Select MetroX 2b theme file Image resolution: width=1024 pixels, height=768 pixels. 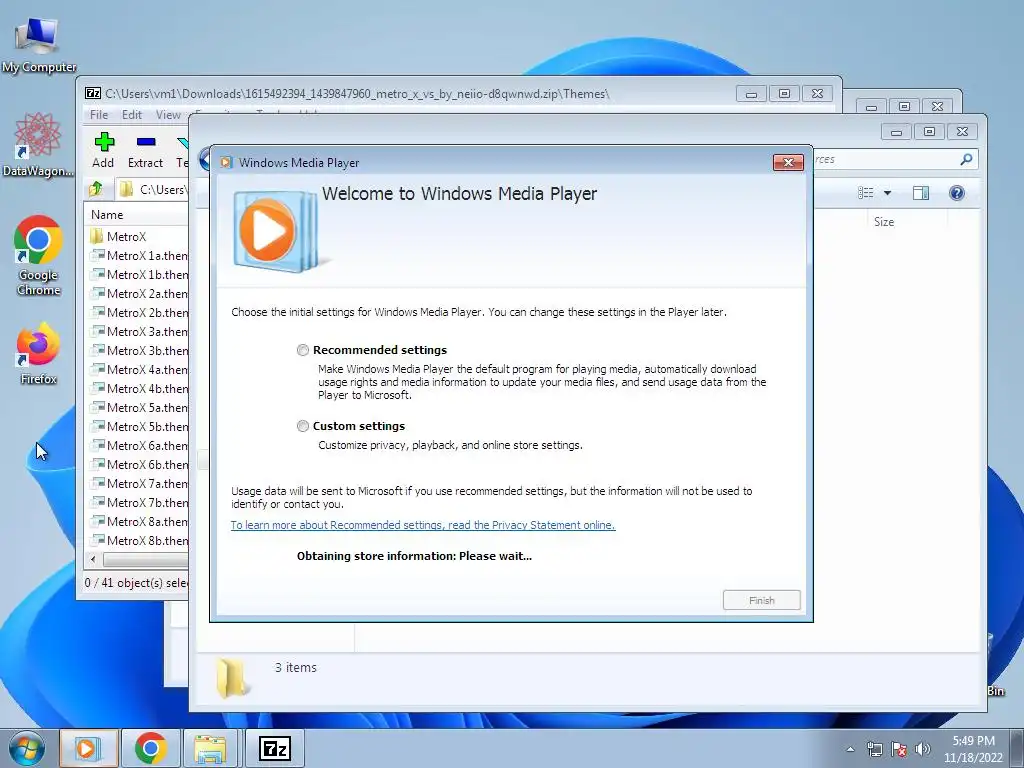click(x=139, y=312)
